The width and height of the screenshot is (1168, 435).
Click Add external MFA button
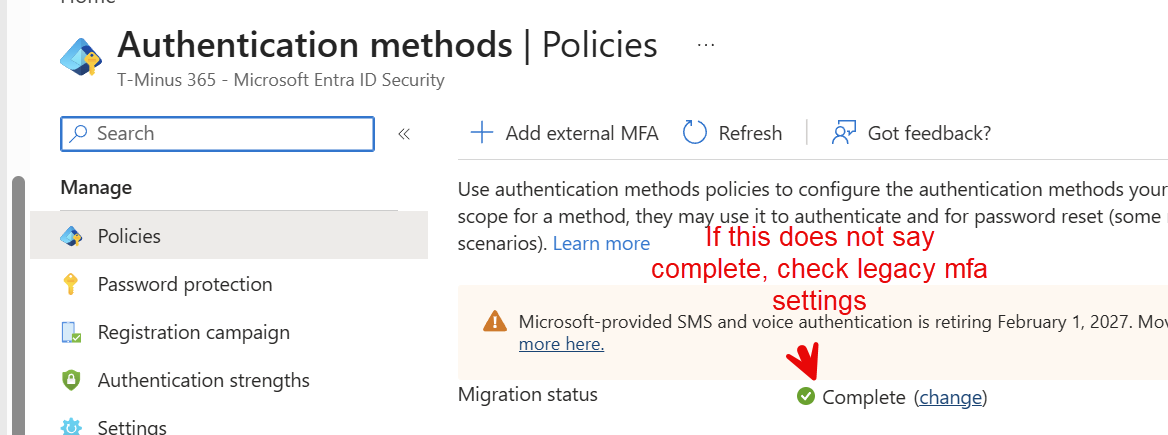[565, 133]
